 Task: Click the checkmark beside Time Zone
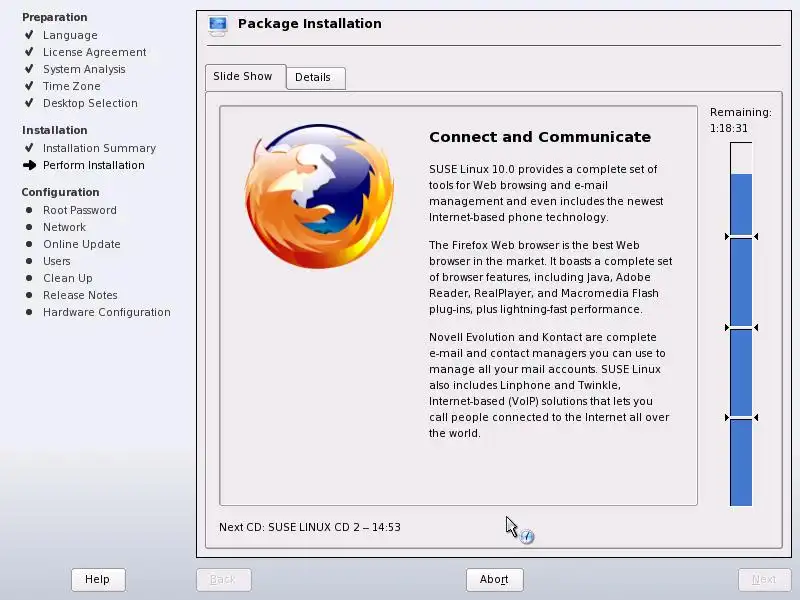coord(29,86)
